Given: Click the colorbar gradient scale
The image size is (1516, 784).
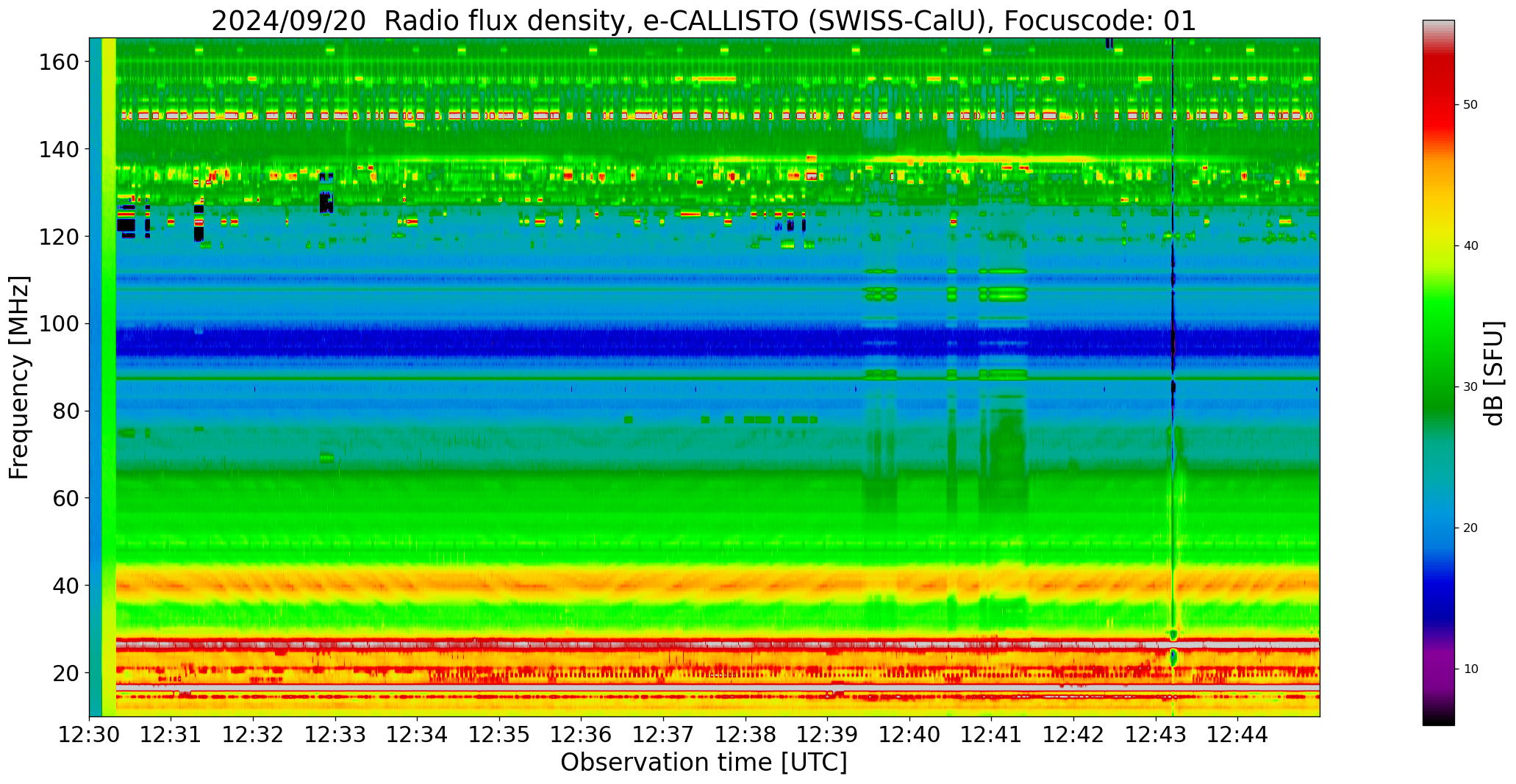Looking at the screenshot, I should [x=1438, y=373].
